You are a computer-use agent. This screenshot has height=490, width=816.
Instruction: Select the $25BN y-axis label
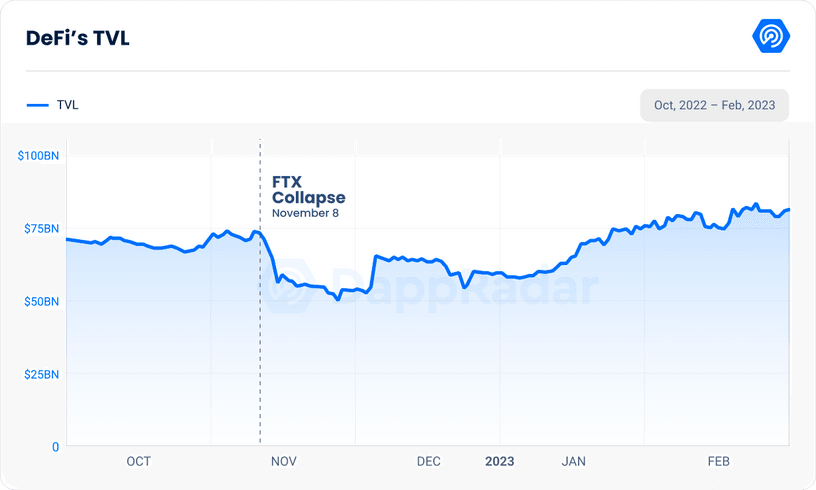click(40, 374)
